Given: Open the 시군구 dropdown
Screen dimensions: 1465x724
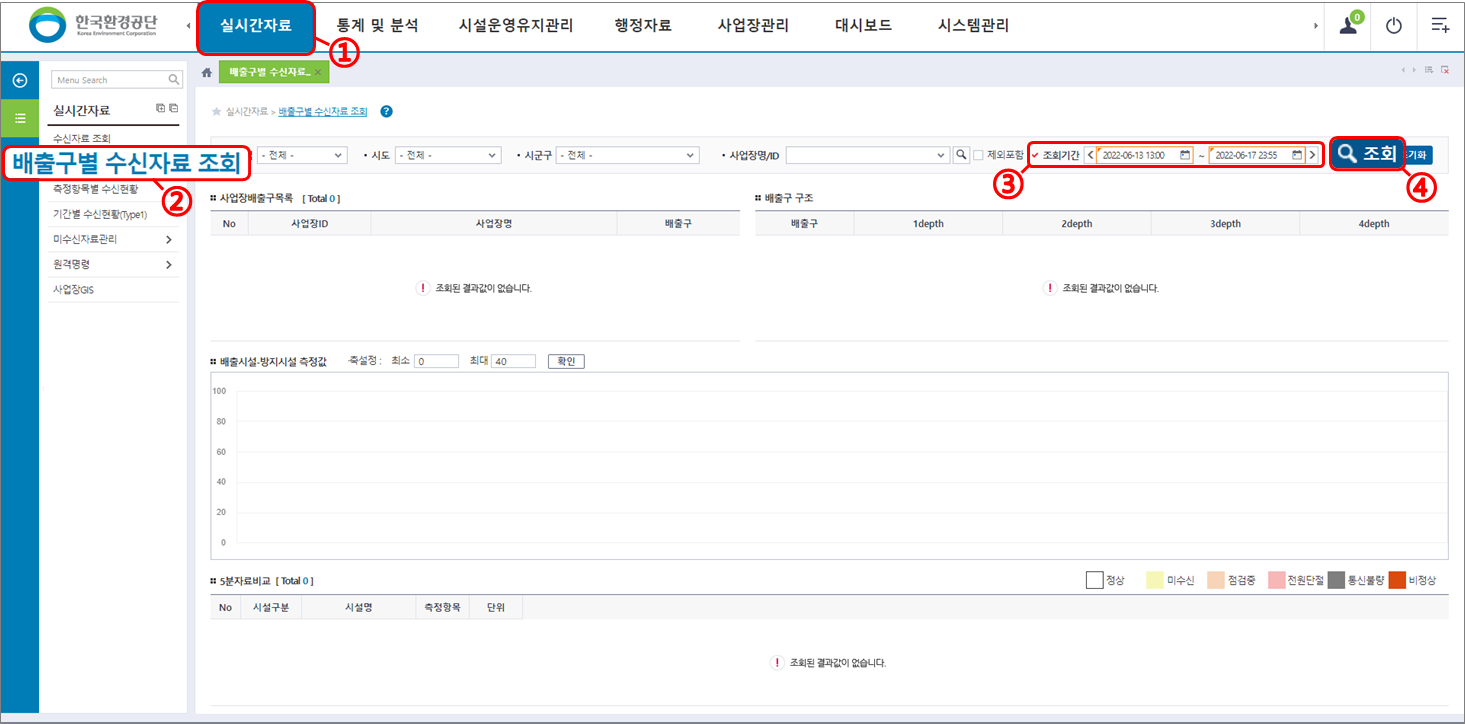Looking at the screenshot, I should click(627, 155).
